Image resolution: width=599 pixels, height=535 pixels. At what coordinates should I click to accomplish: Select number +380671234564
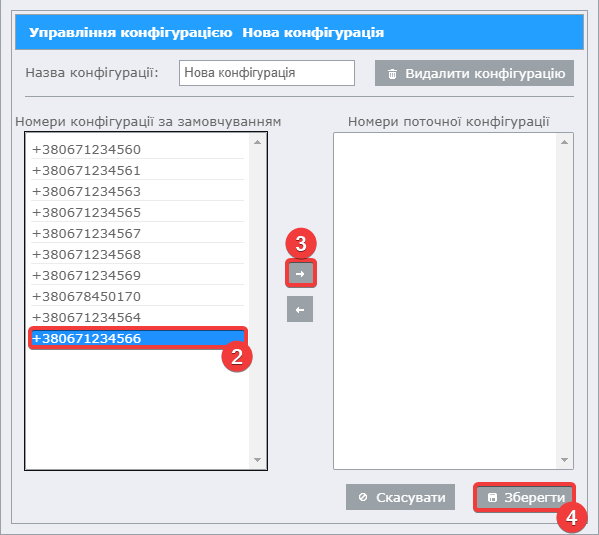click(x=138, y=318)
